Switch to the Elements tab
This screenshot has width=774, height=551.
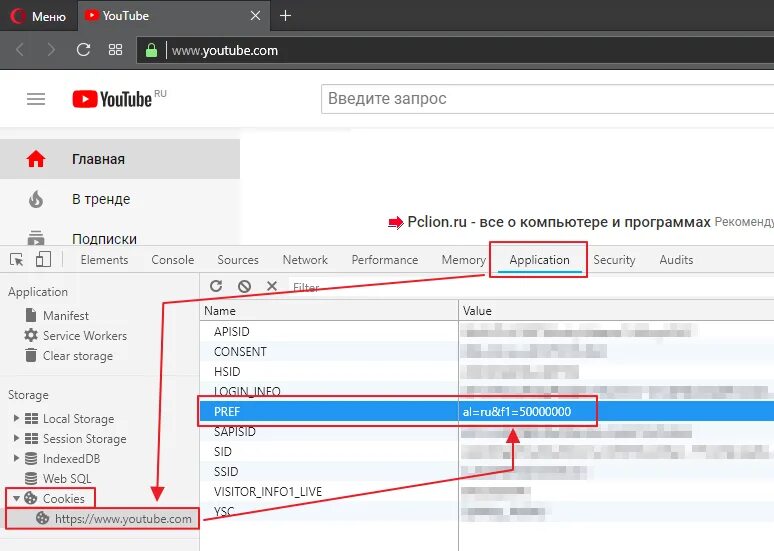pos(104,260)
